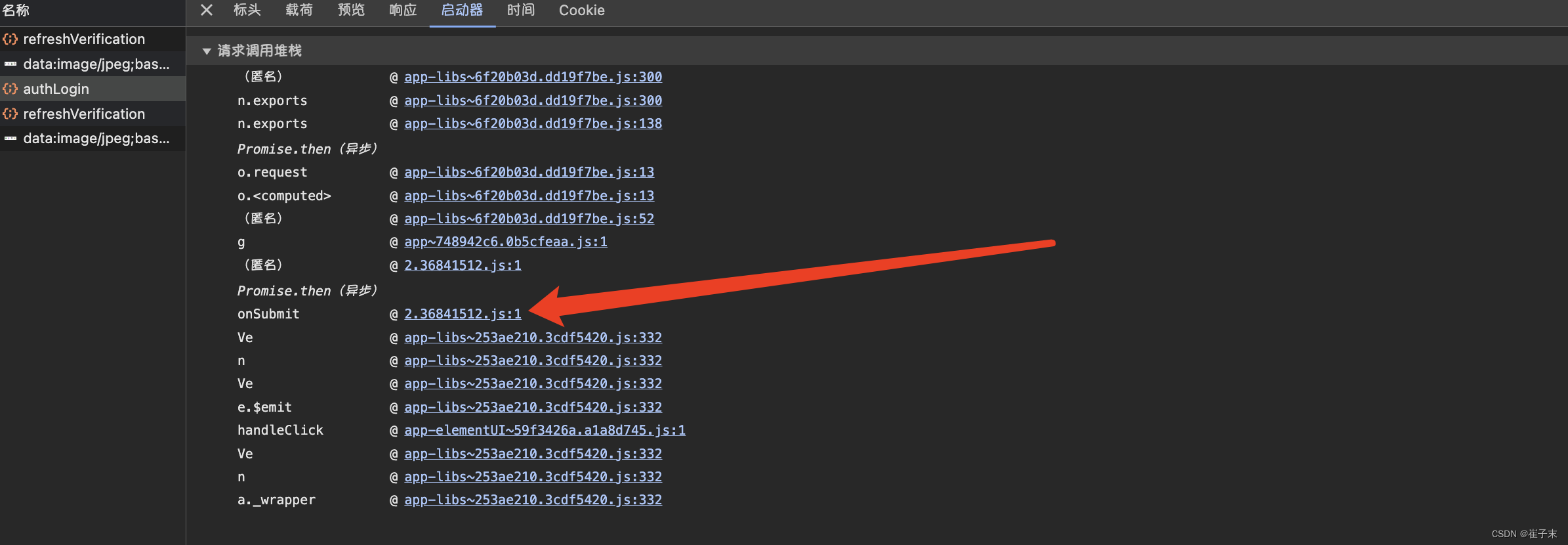The height and width of the screenshot is (545, 1568).
Task: Open the Cookie tab
Action: (x=582, y=10)
